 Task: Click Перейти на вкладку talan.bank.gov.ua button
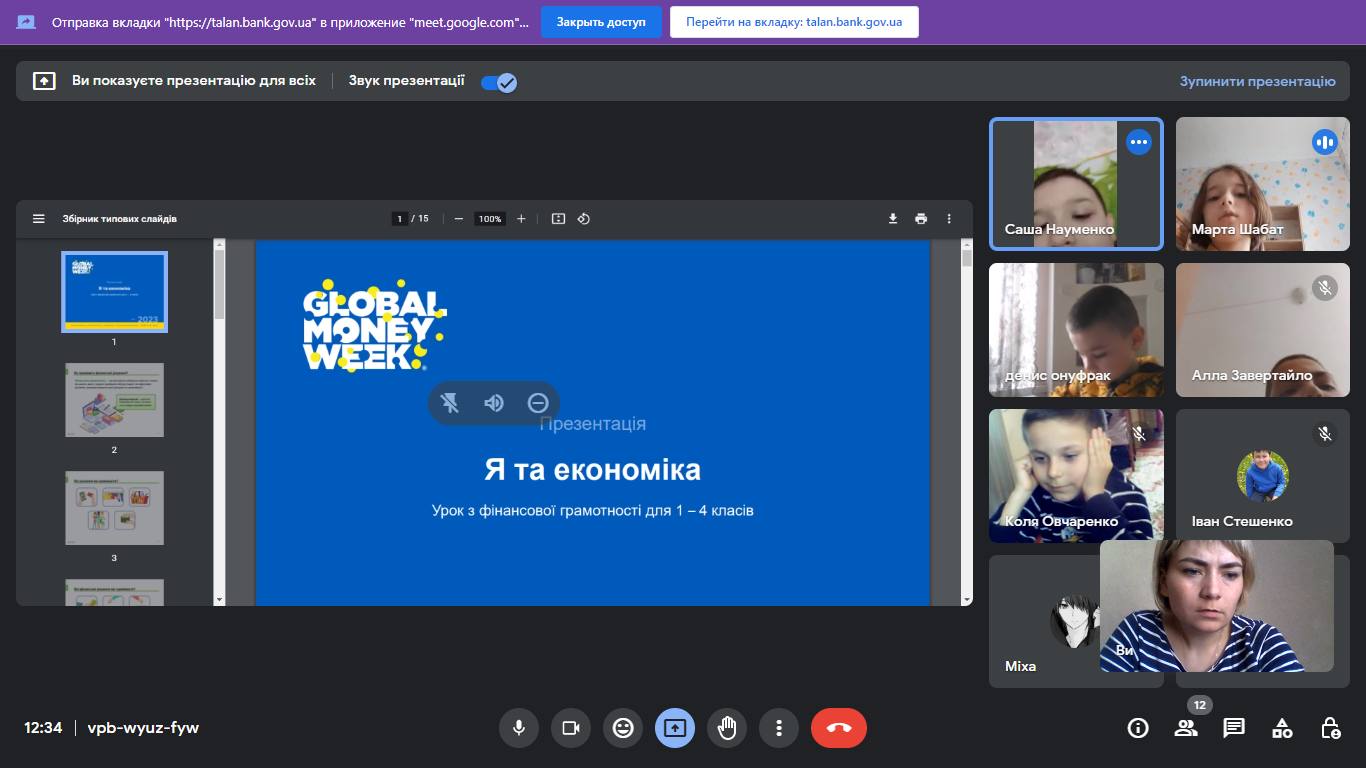pyautogui.click(x=794, y=22)
